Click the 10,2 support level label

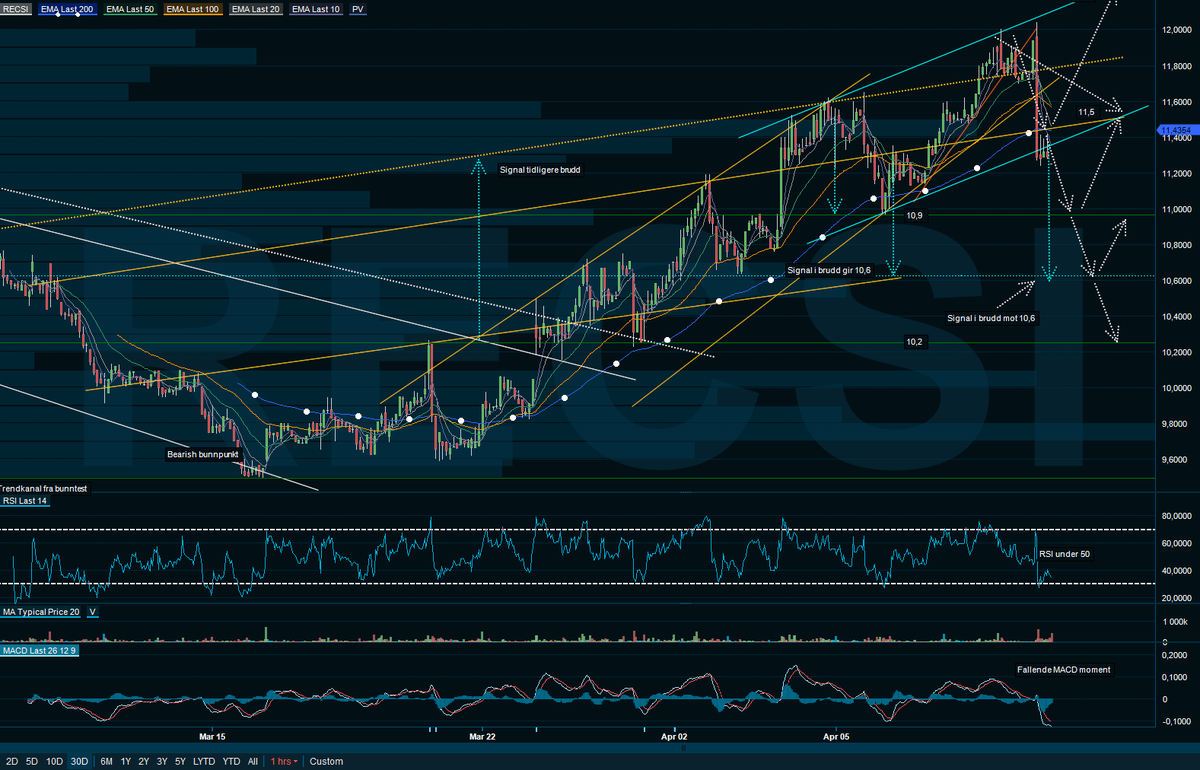coord(914,342)
